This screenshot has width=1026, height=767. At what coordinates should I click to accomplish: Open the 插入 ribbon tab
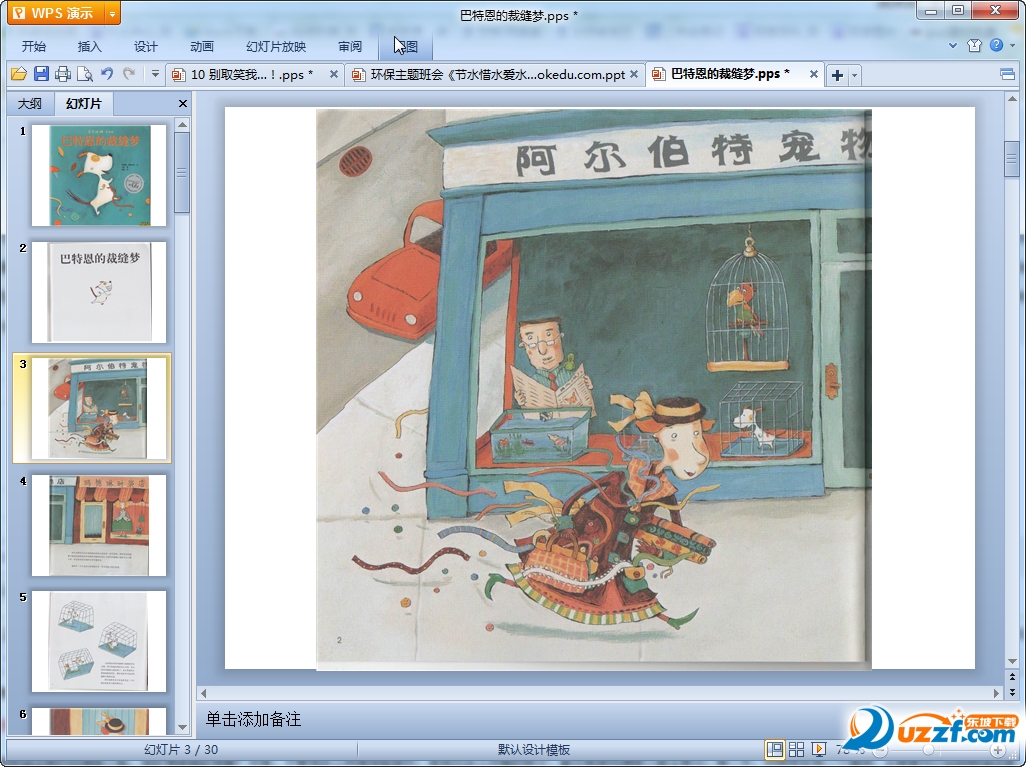90,46
